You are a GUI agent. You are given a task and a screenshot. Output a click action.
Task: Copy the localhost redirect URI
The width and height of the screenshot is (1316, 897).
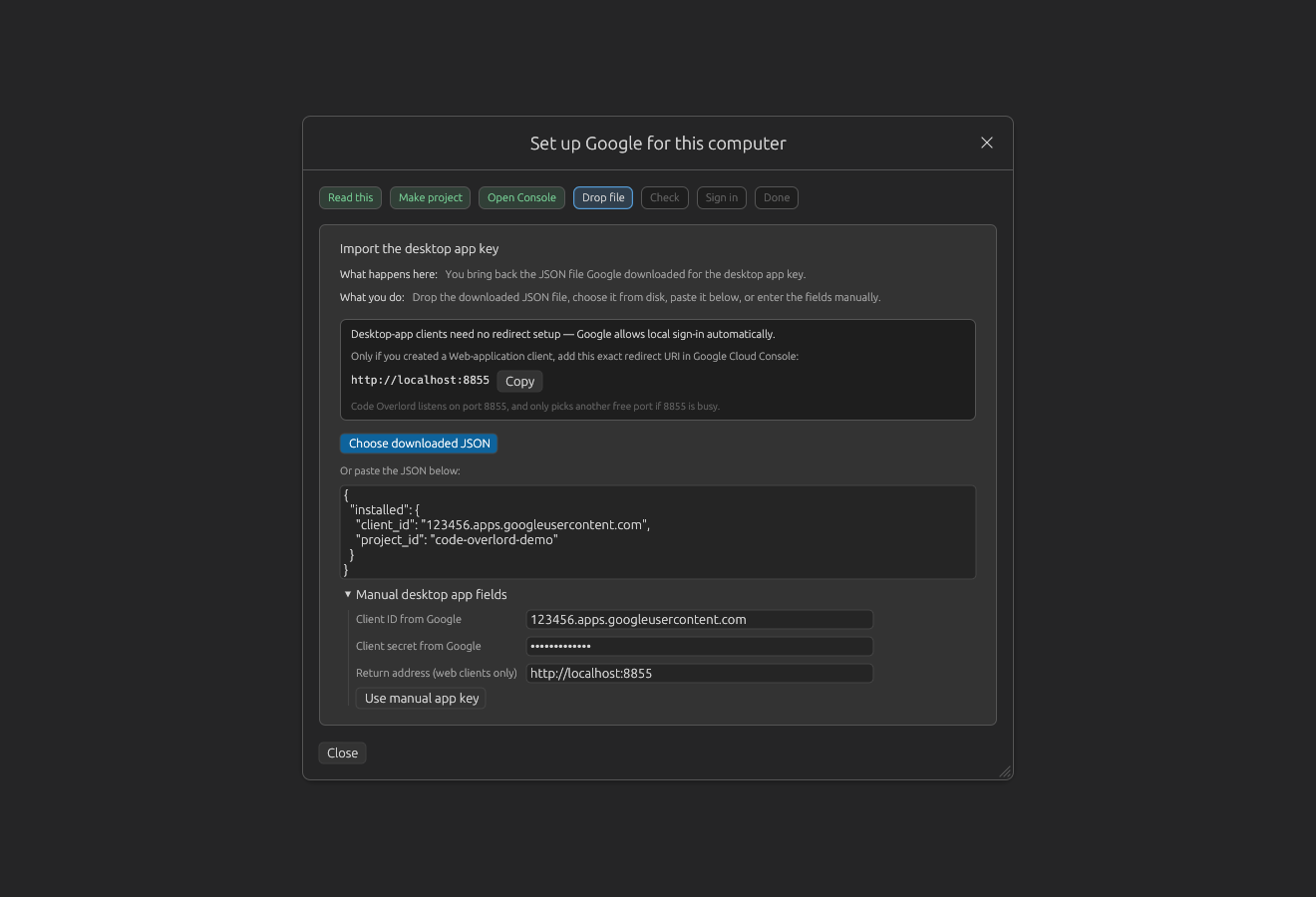[x=519, y=381]
